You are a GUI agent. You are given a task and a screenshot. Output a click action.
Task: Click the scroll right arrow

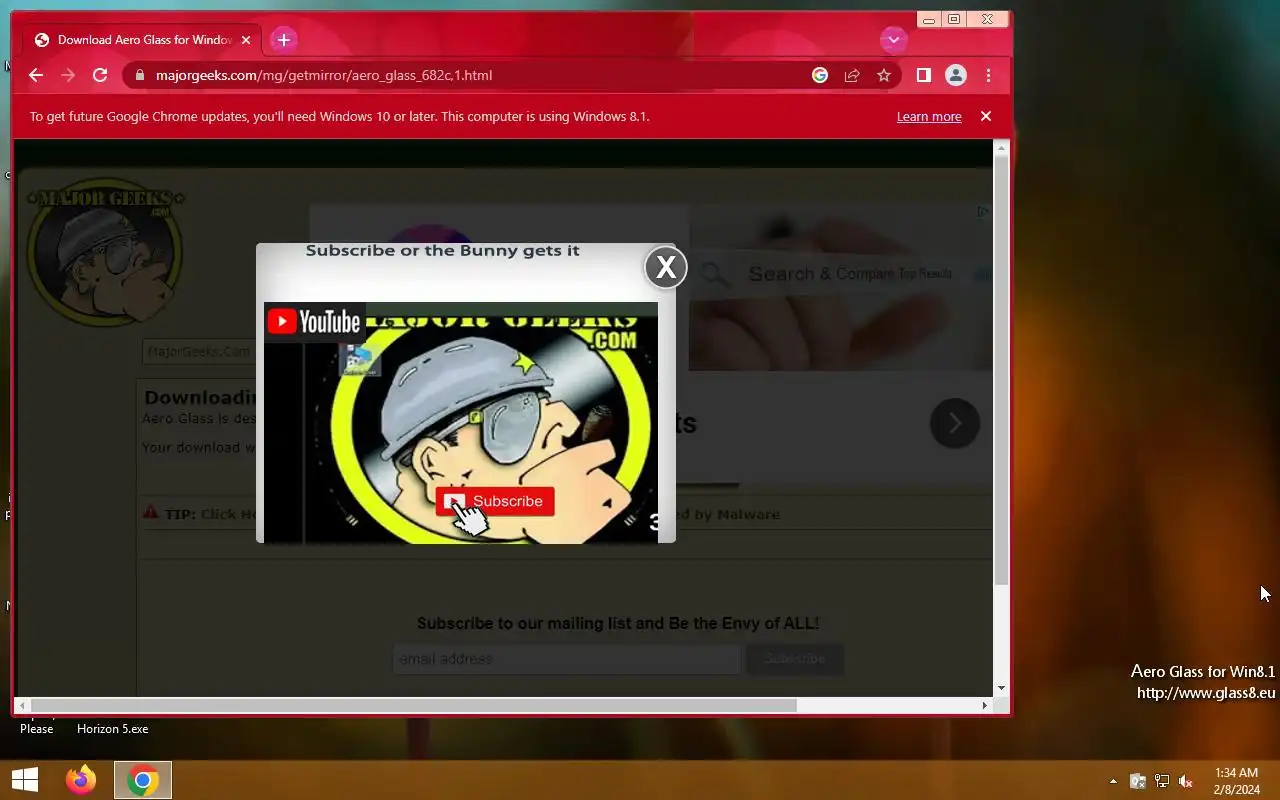click(x=985, y=705)
